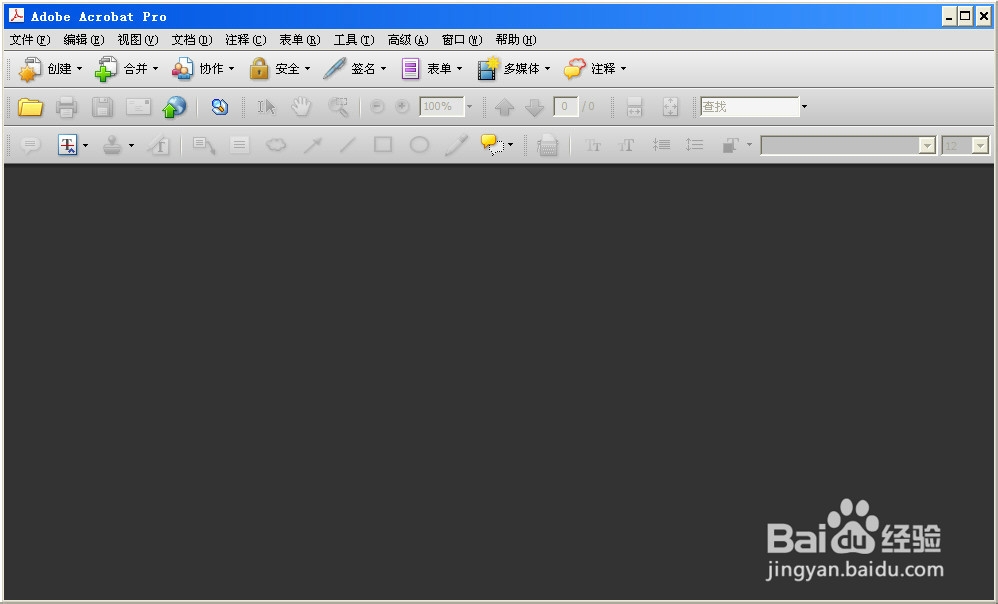Screen dimensions: 998x604
Task: Choose the Text Box tool icon
Action: [x=239, y=145]
